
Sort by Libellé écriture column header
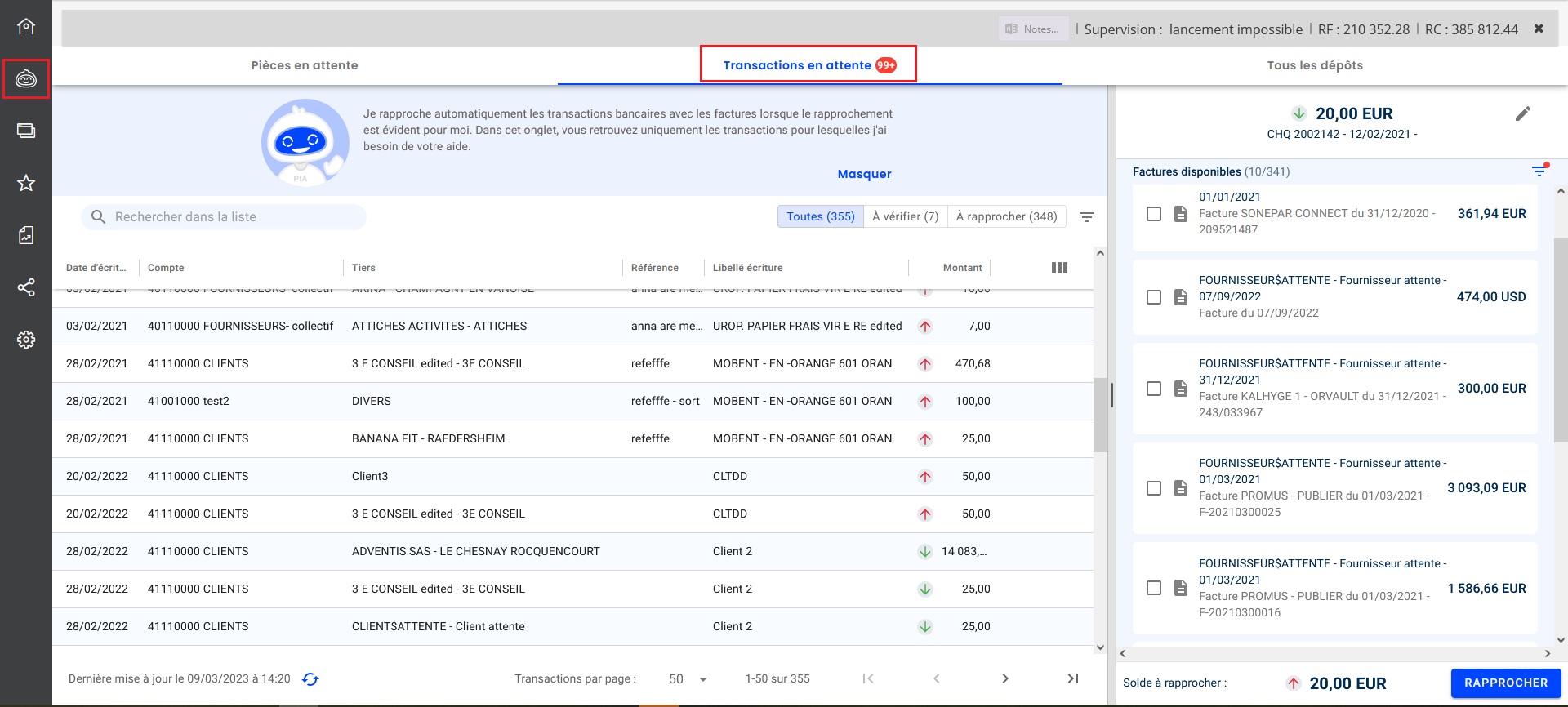747,268
